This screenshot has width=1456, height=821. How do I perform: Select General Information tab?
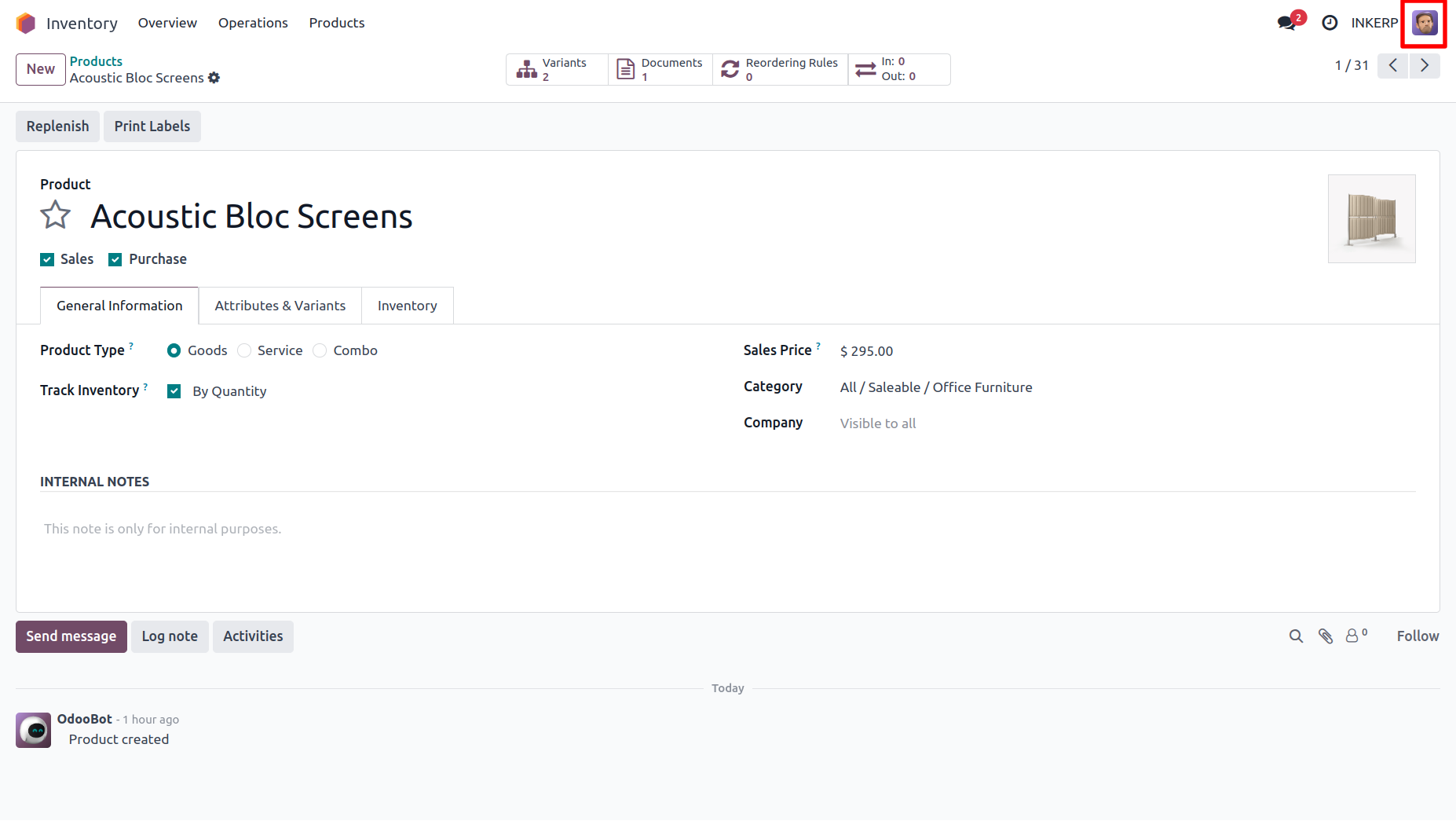[119, 306]
